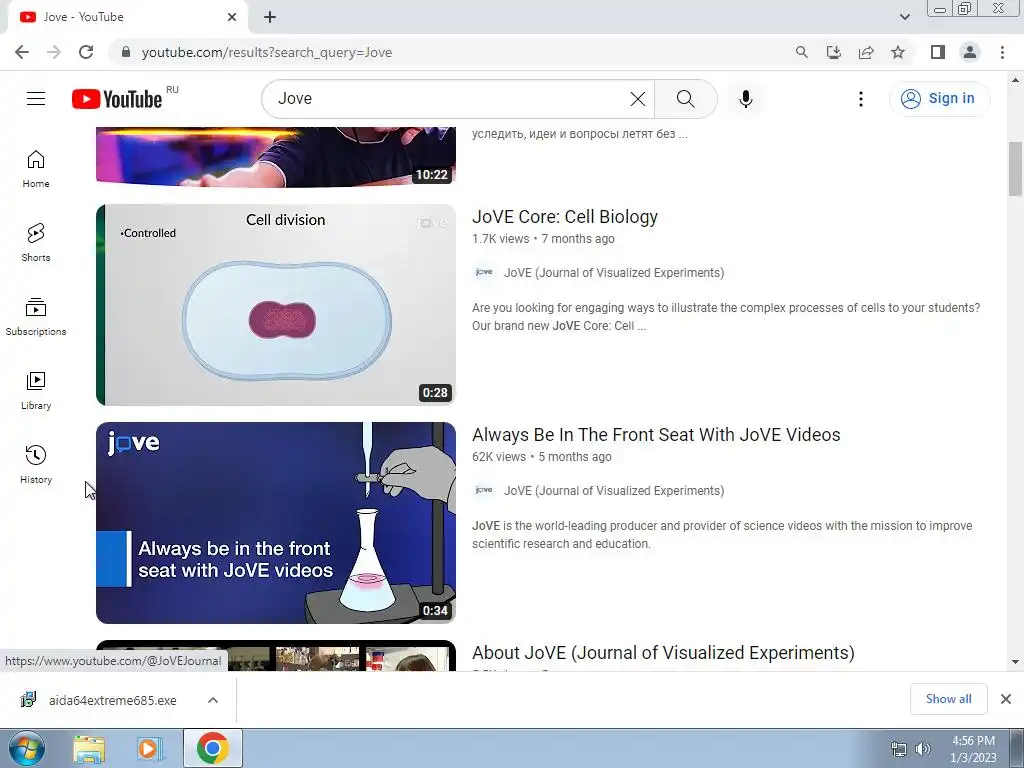Click the magnifier search button
This screenshot has width=1024, height=768.
(686, 99)
